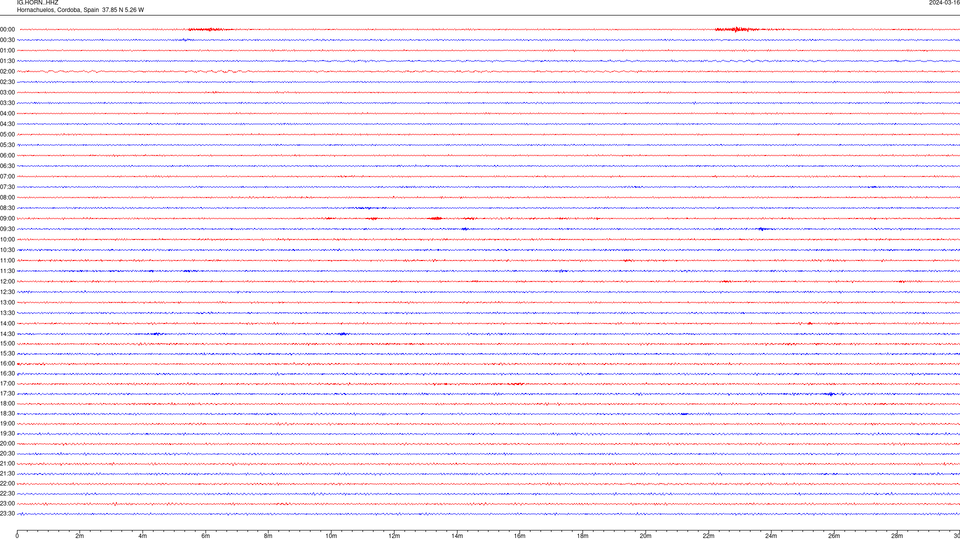This screenshot has height=540, width=960.
Task: Select the 06:00 trace time label
Action: [7, 156]
